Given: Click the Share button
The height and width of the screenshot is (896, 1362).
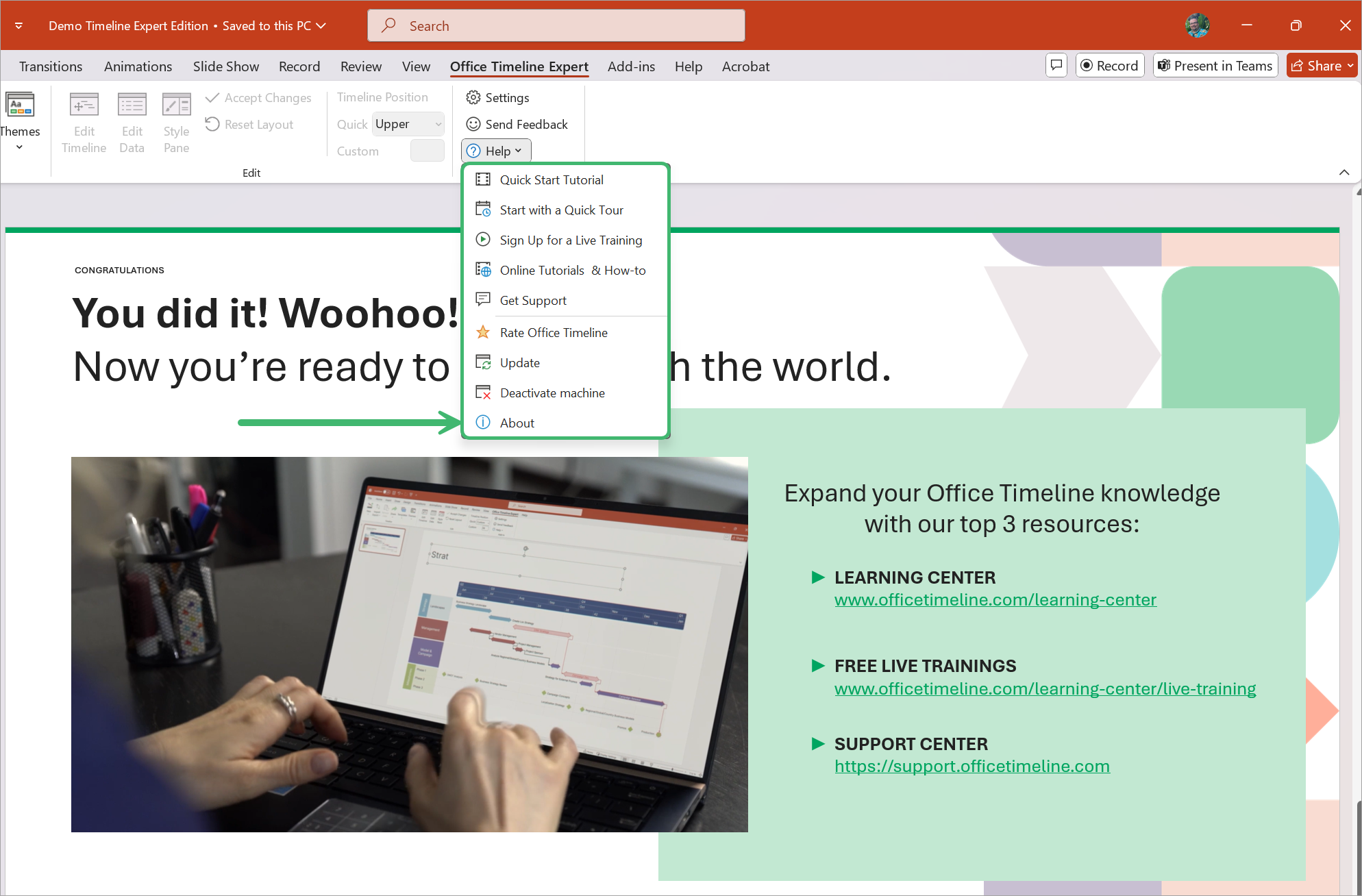Looking at the screenshot, I should click(x=1322, y=65).
